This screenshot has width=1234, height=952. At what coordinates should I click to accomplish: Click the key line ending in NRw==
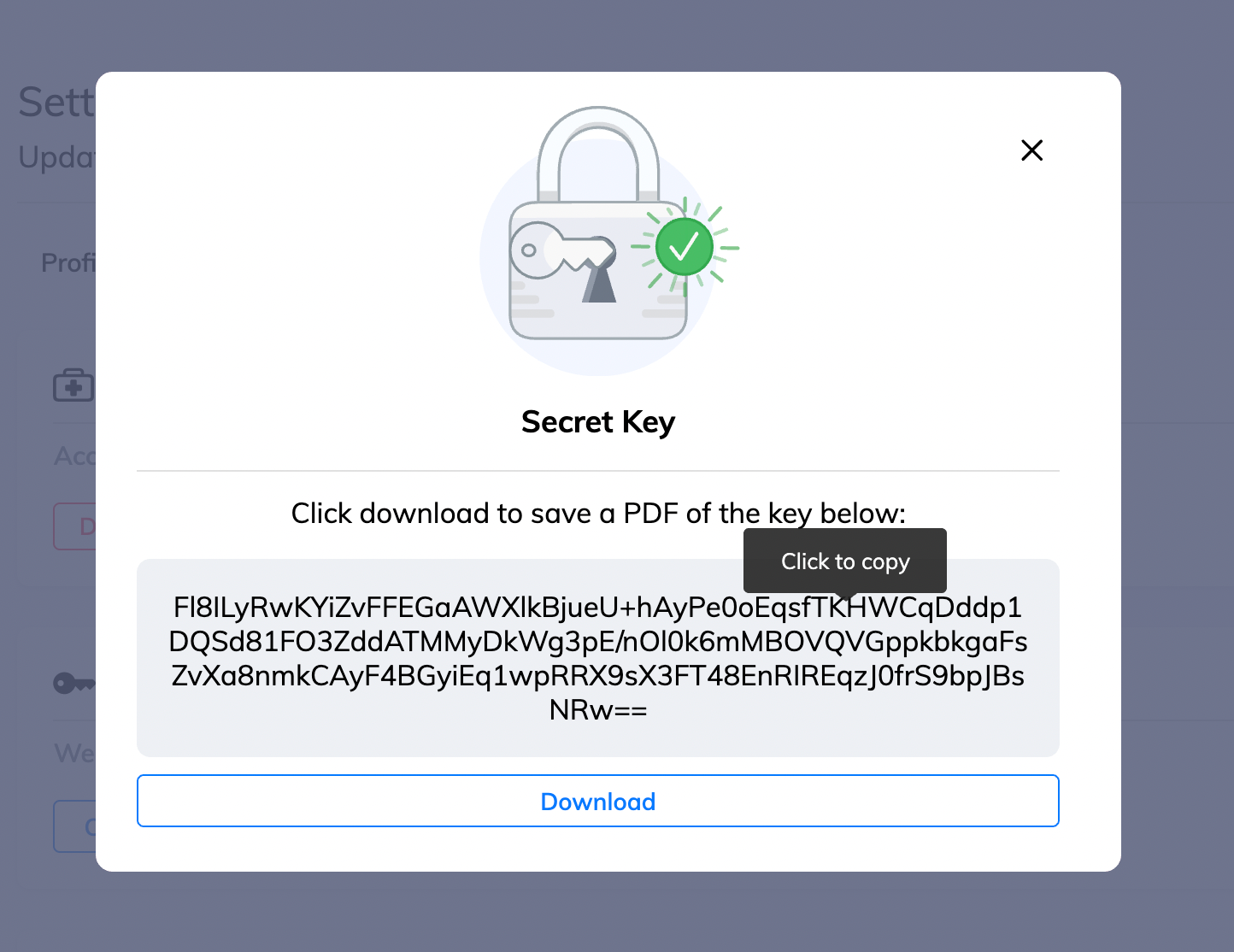coord(598,708)
